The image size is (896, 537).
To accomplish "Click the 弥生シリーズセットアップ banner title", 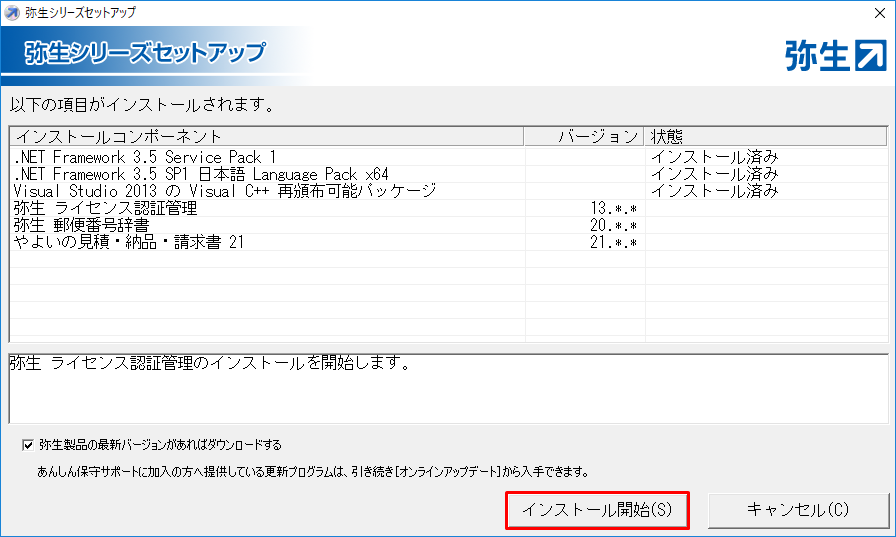I will coord(145,53).
